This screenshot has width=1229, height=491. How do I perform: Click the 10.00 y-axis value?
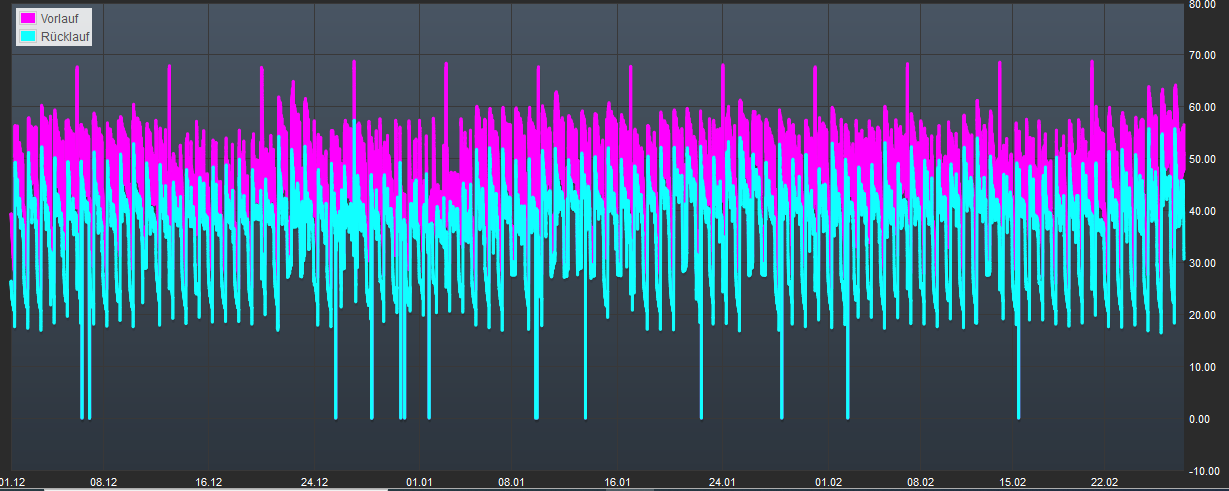pos(1201,367)
